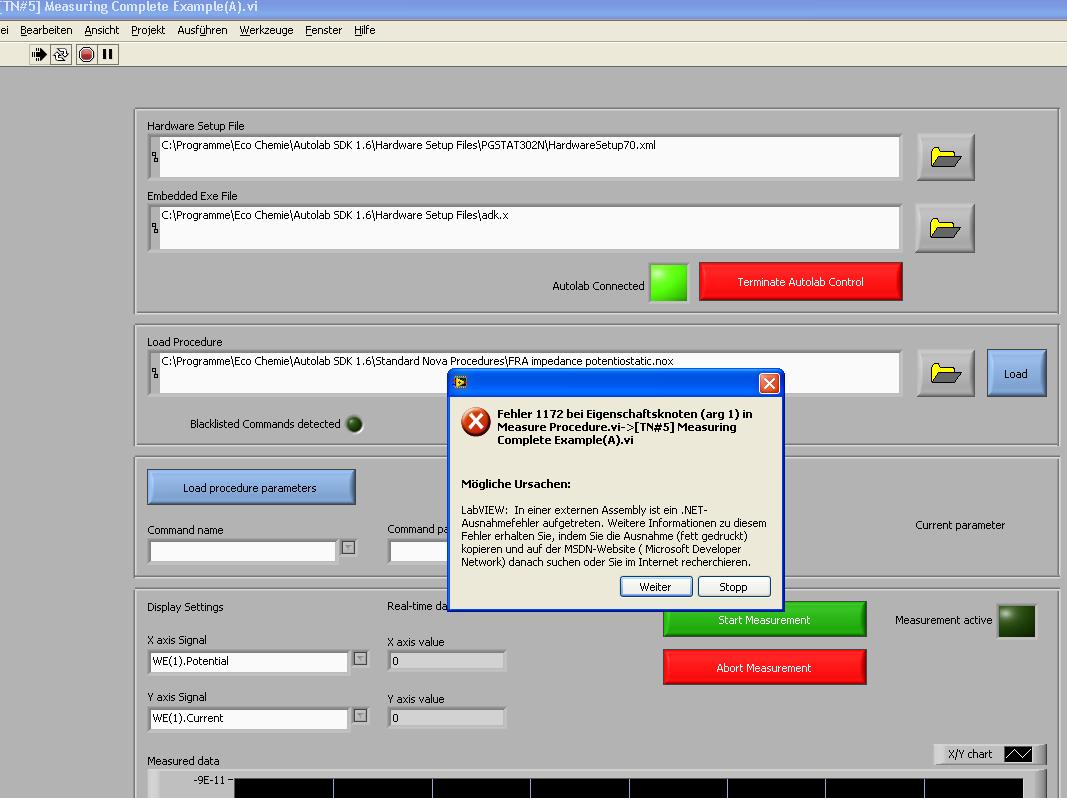Viewport: 1067px width, 798px height.
Task: Open folder browser for Load Procedure path
Action: pos(946,373)
